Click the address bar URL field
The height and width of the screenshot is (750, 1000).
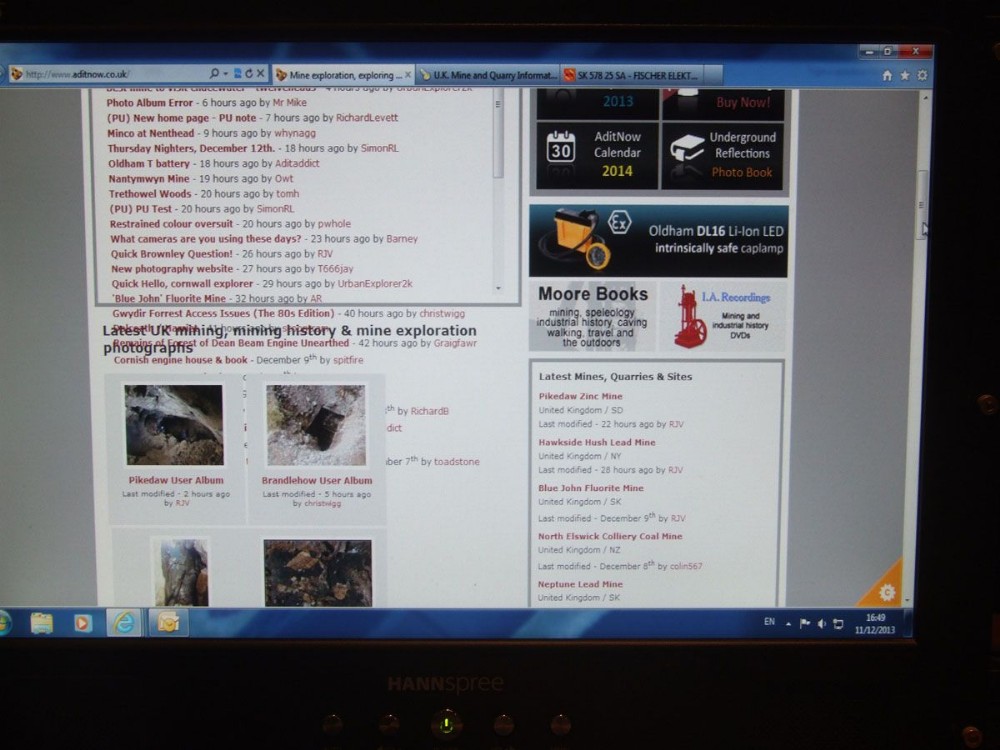coord(110,74)
